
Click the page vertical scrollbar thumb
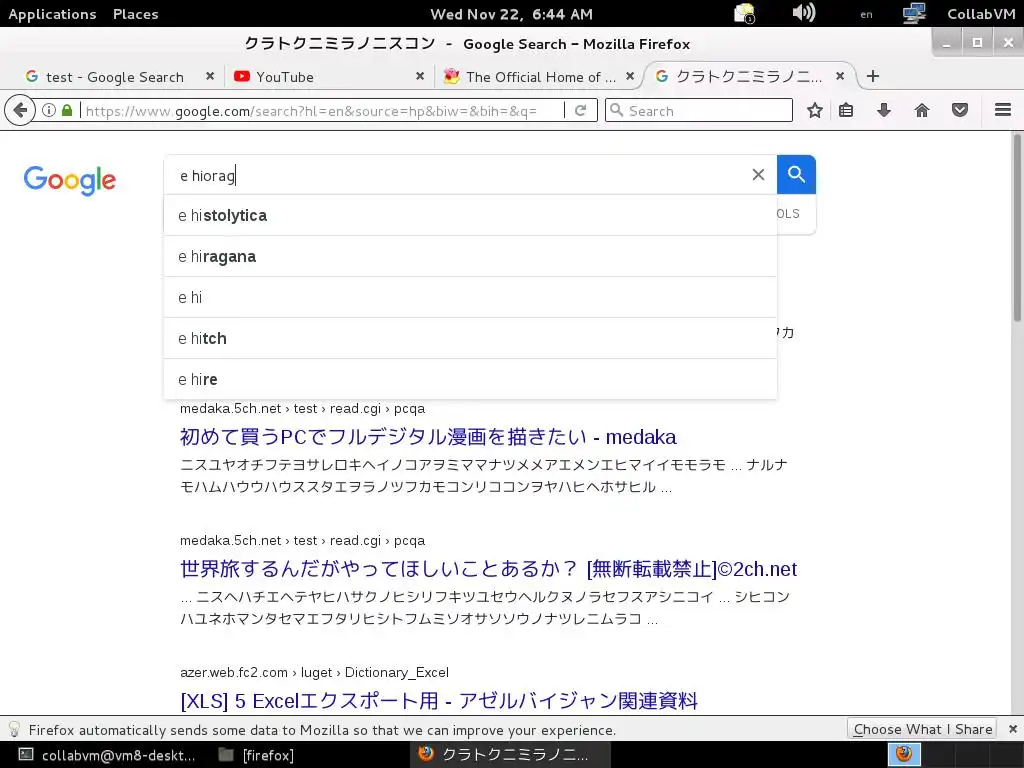coord(1017,227)
